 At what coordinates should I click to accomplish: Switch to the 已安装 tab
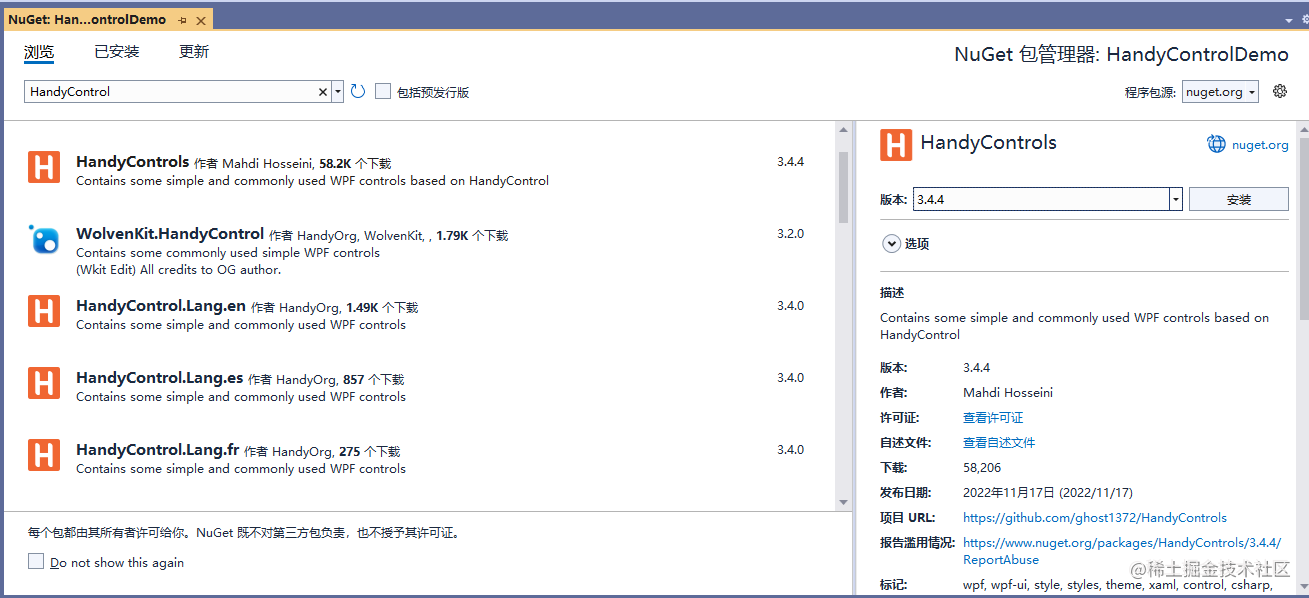[116, 51]
